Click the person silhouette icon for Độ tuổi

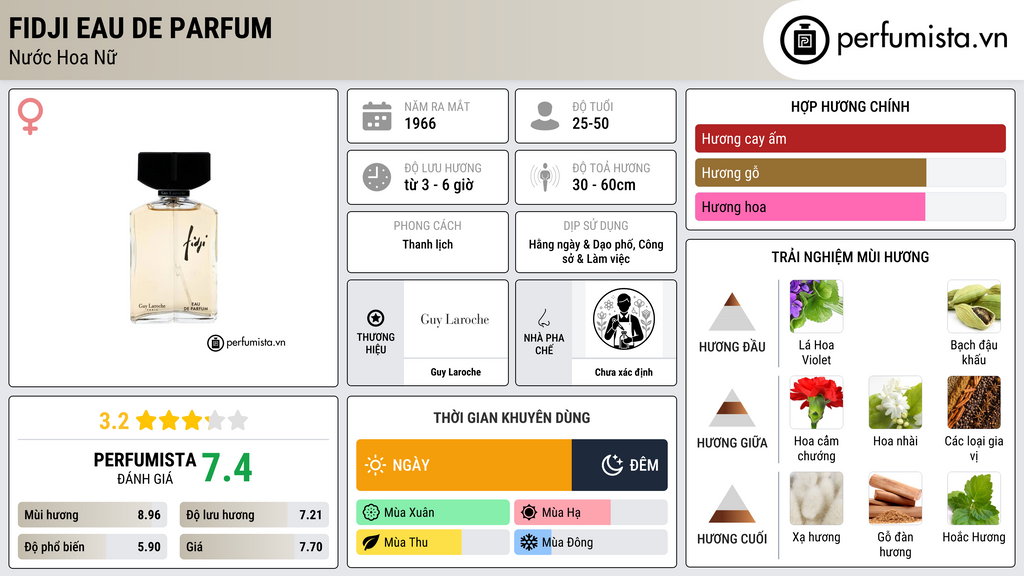click(545, 116)
